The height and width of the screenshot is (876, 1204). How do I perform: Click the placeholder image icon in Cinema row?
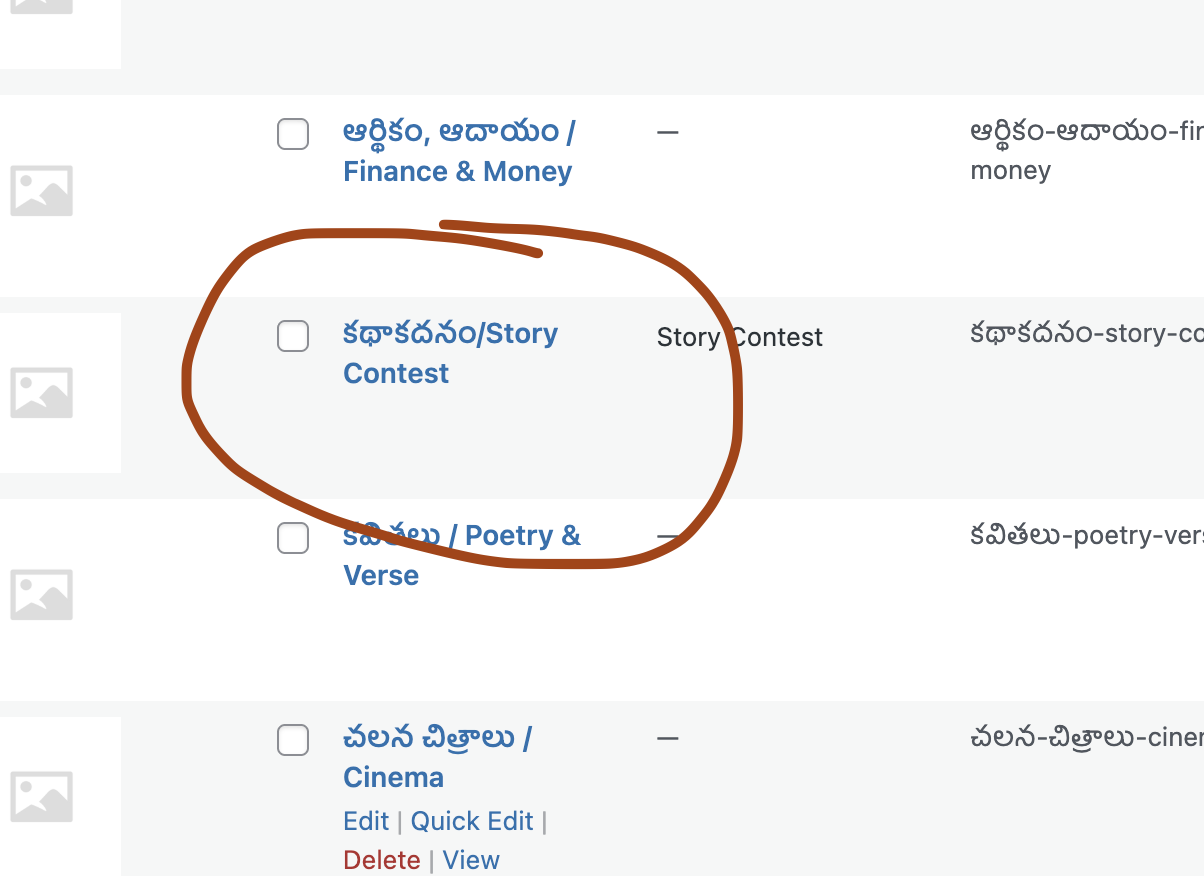pos(41,796)
